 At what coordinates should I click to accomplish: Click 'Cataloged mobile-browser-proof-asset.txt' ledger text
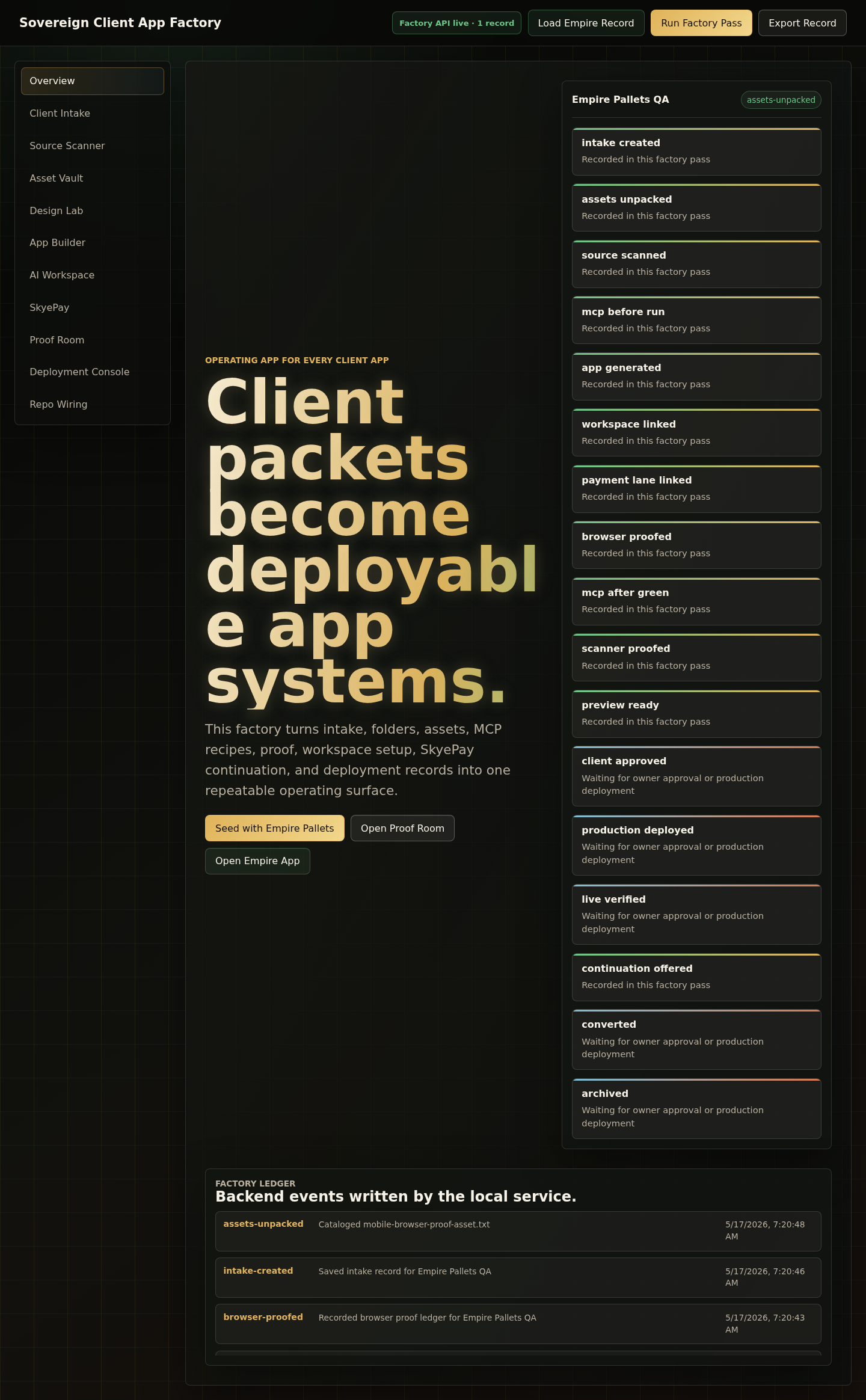click(404, 1224)
